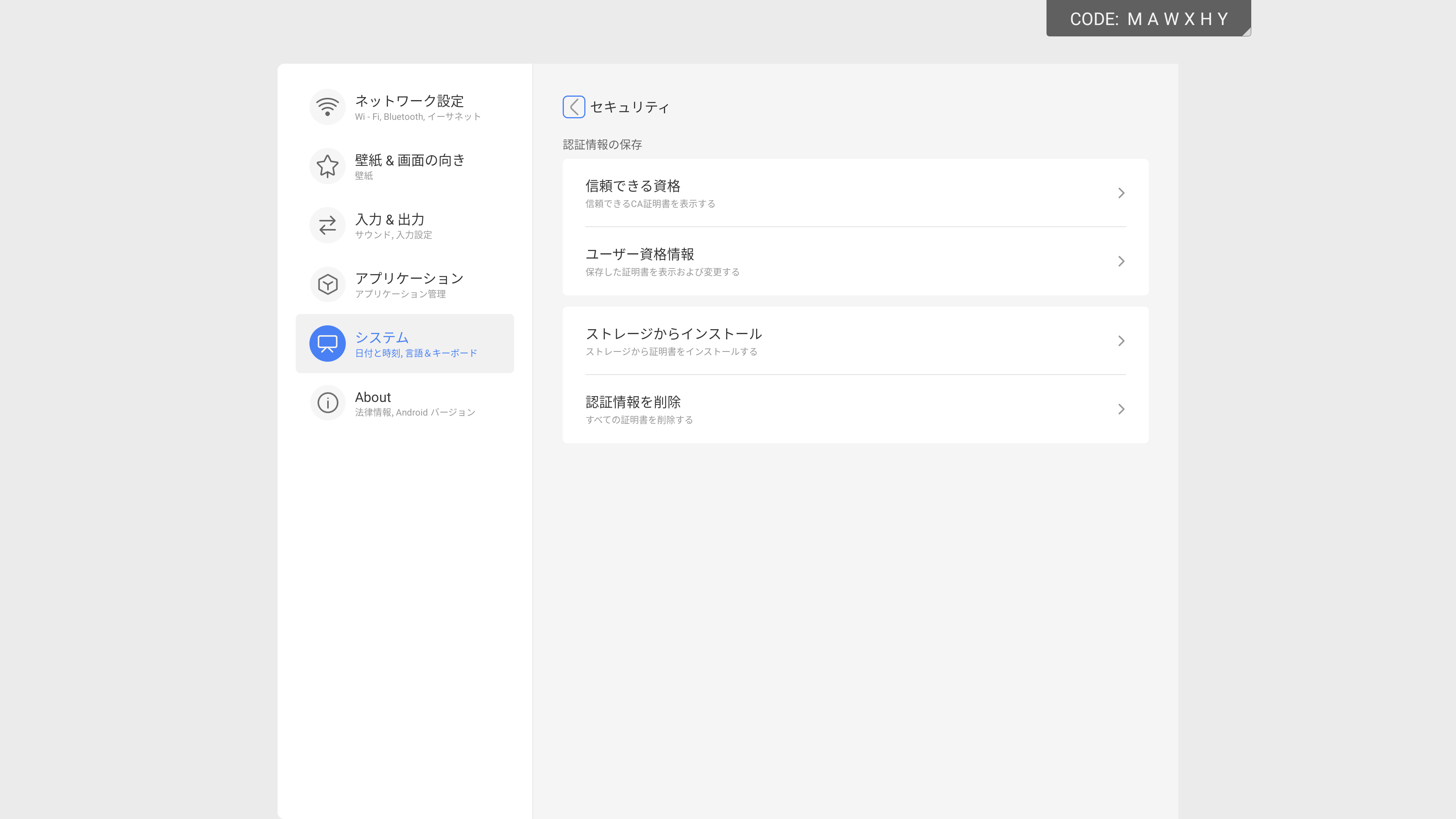Expand ユーザー資格情報 chevron arrow
This screenshot has height=819, width=1456.
1121,261
